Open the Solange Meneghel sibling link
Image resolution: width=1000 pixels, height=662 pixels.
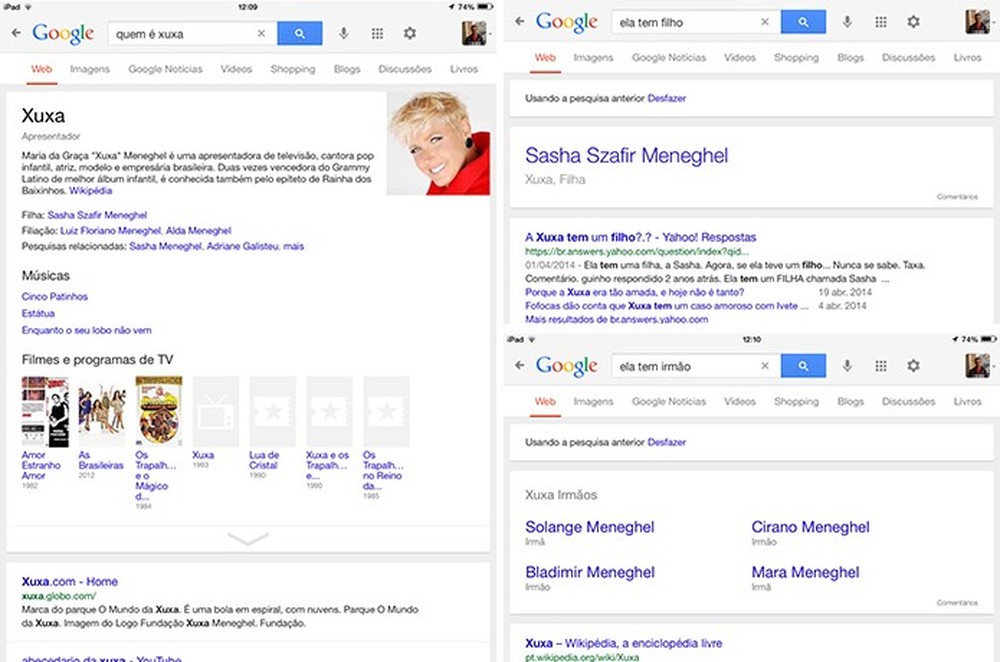589,527
